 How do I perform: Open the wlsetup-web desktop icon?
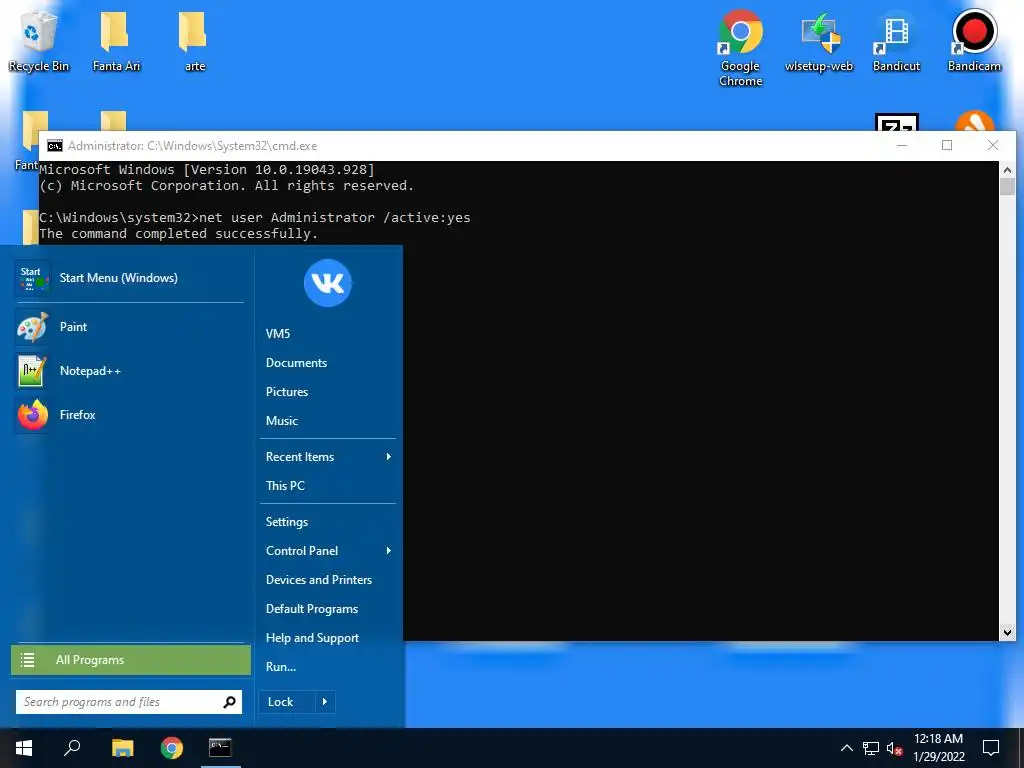pos(818,40)
